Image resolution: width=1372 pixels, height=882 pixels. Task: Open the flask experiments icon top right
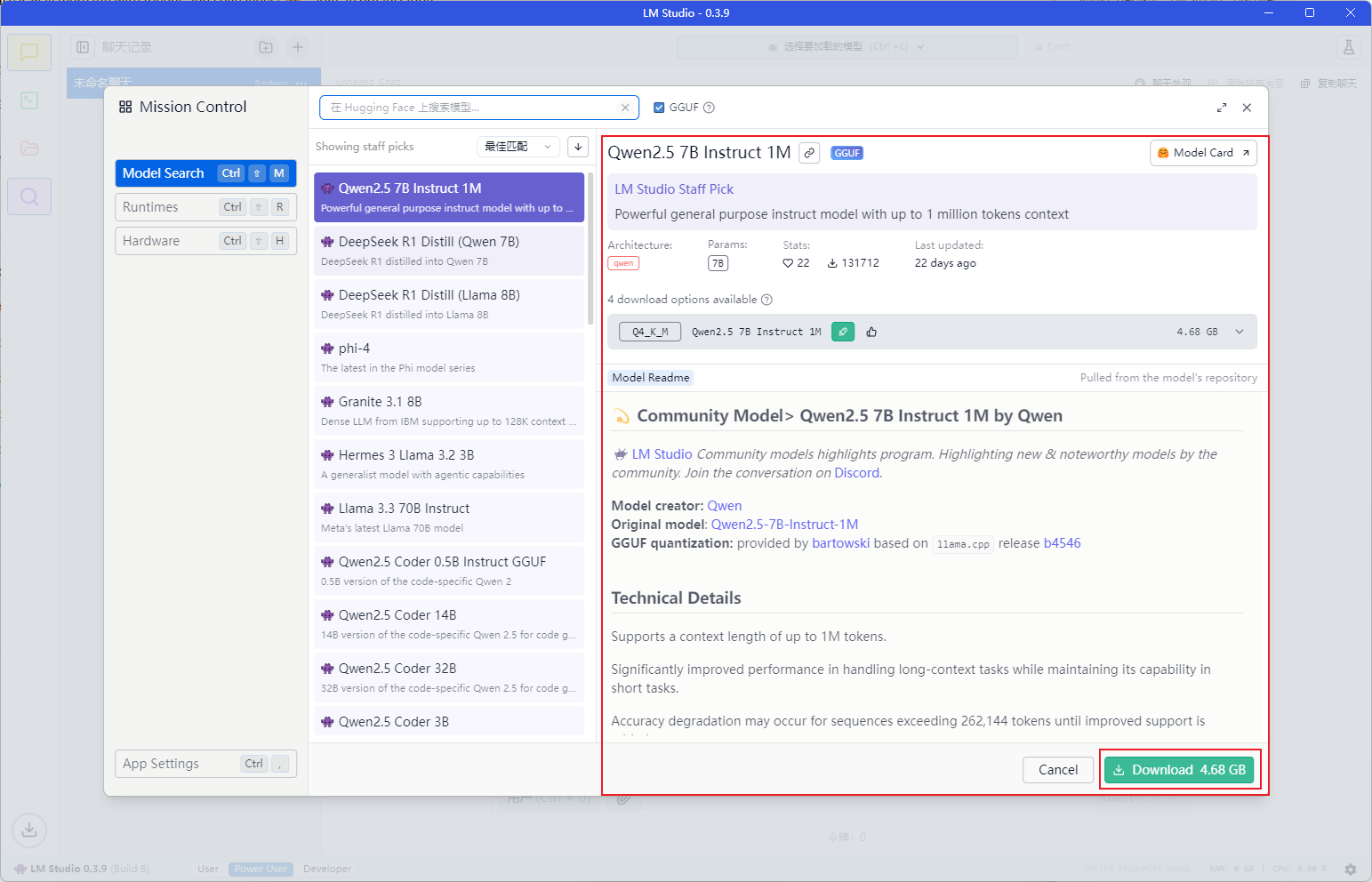[x=1349, y=47]
